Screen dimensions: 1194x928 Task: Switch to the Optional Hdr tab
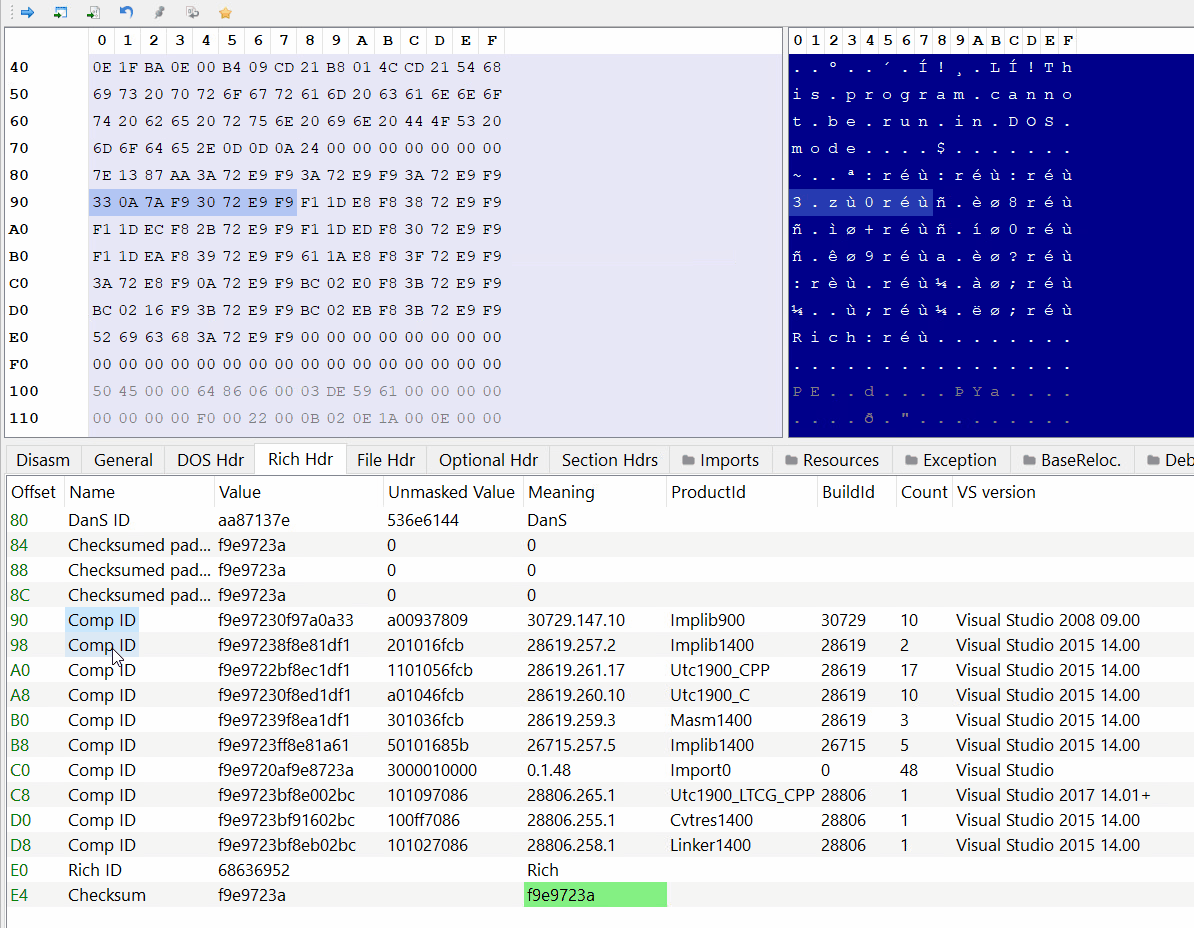[488, 460]
